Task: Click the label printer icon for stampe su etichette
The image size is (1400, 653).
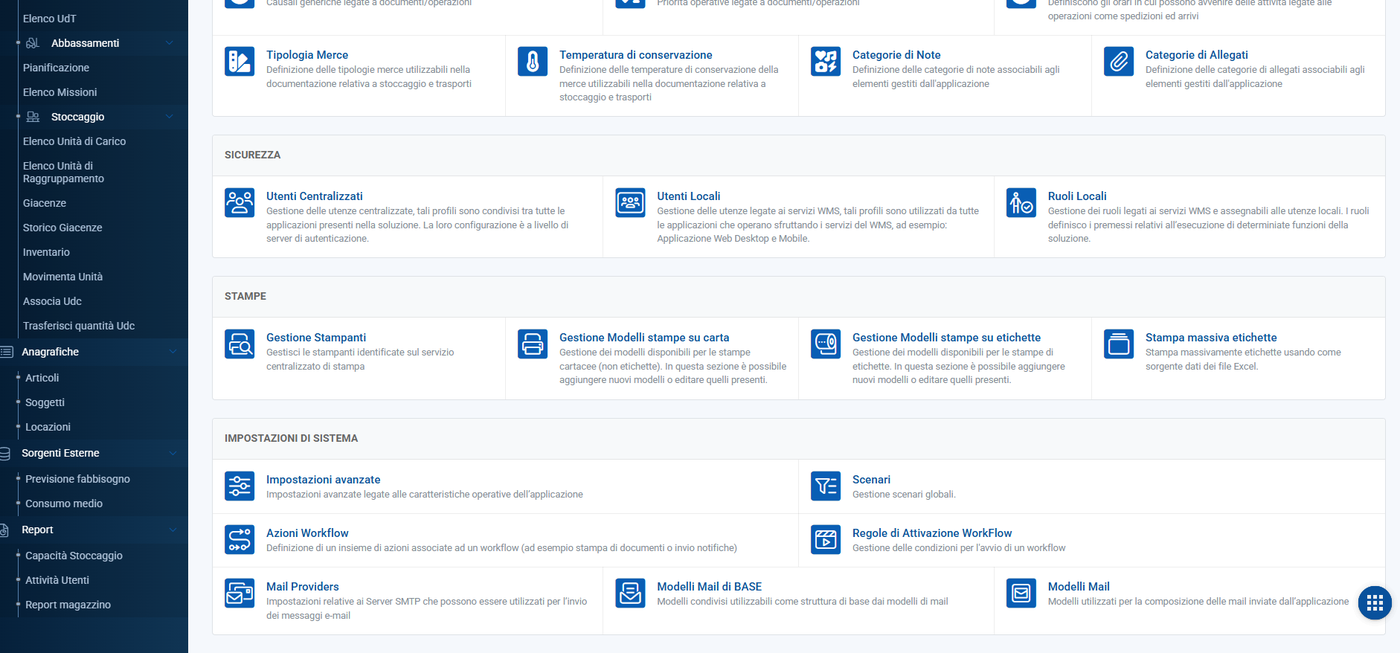Action: [825, 344]
